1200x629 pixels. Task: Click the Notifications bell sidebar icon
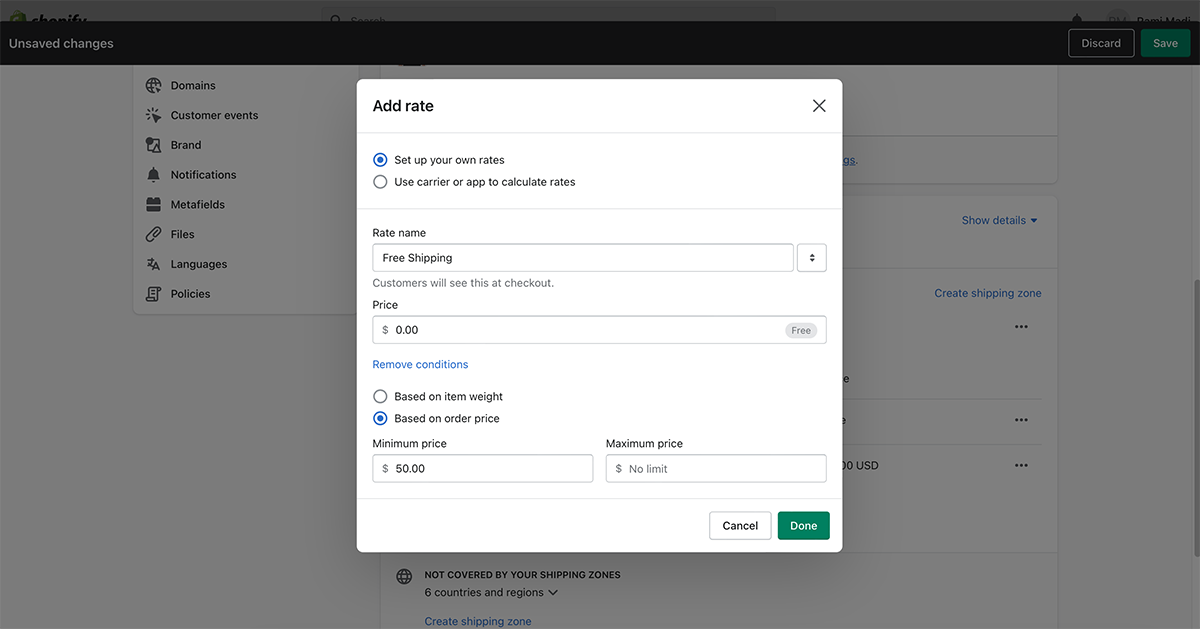154,174
